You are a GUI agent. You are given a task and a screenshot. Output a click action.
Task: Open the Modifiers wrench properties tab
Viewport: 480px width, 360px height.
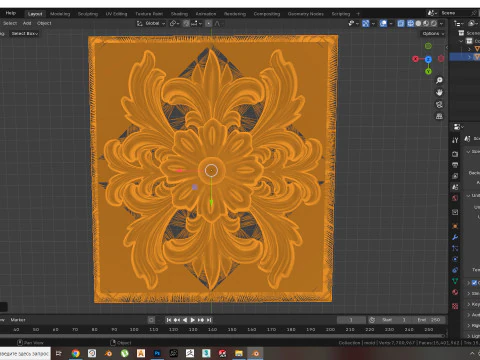point(455,237)
